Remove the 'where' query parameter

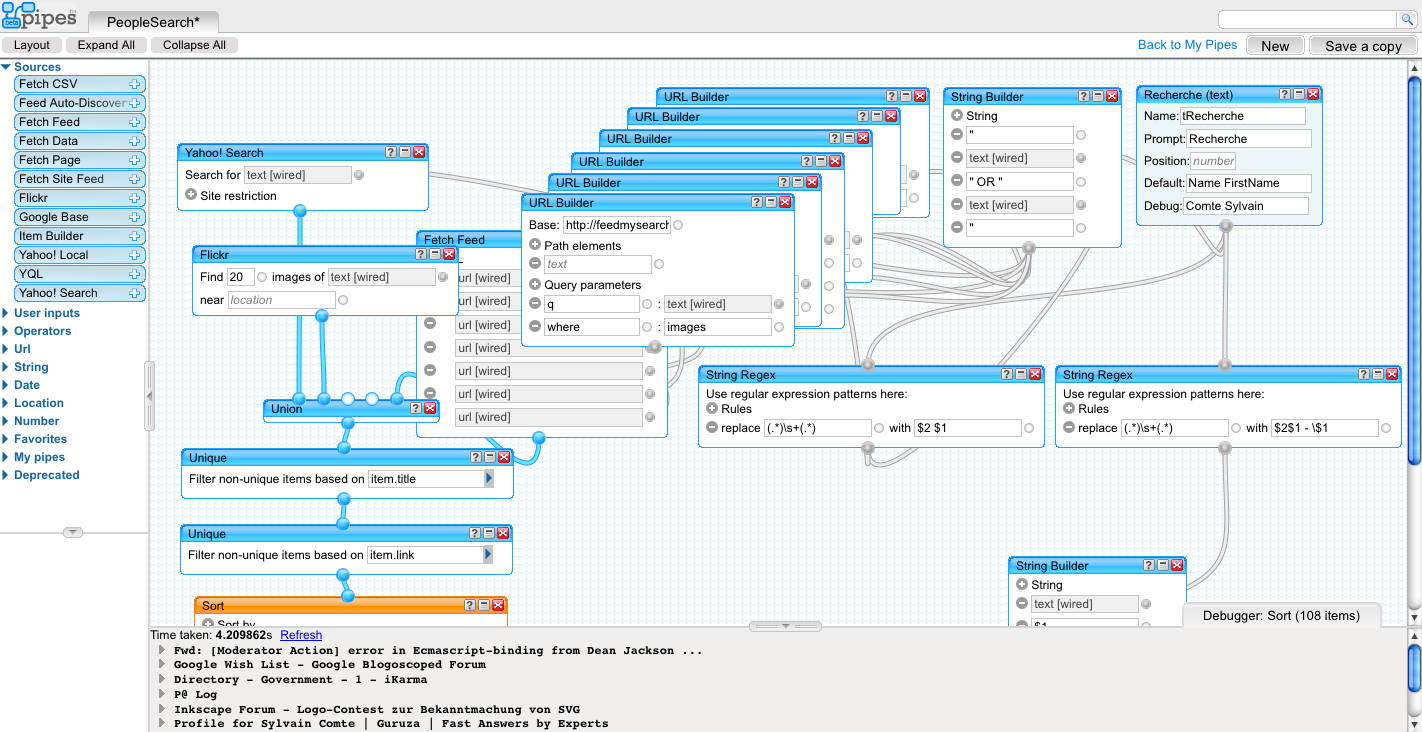535,327
